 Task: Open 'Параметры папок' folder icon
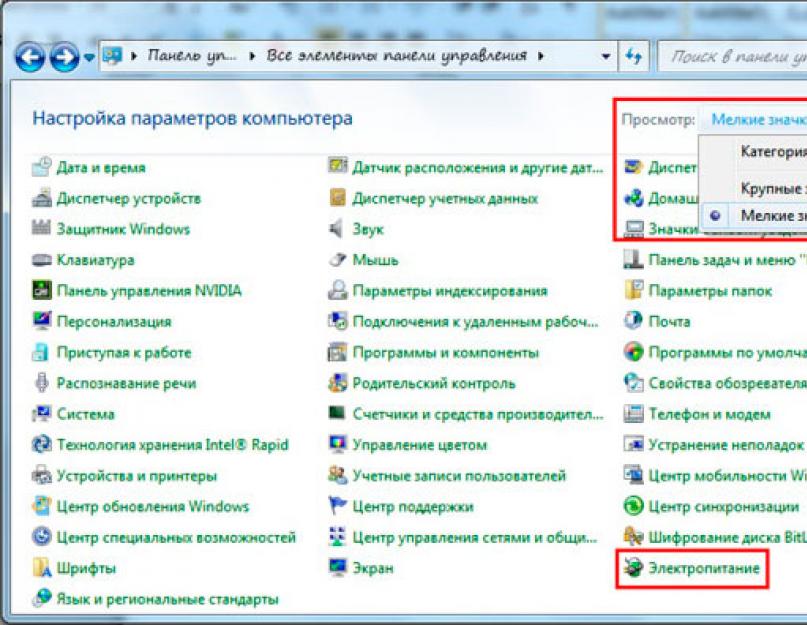point(634,290)
